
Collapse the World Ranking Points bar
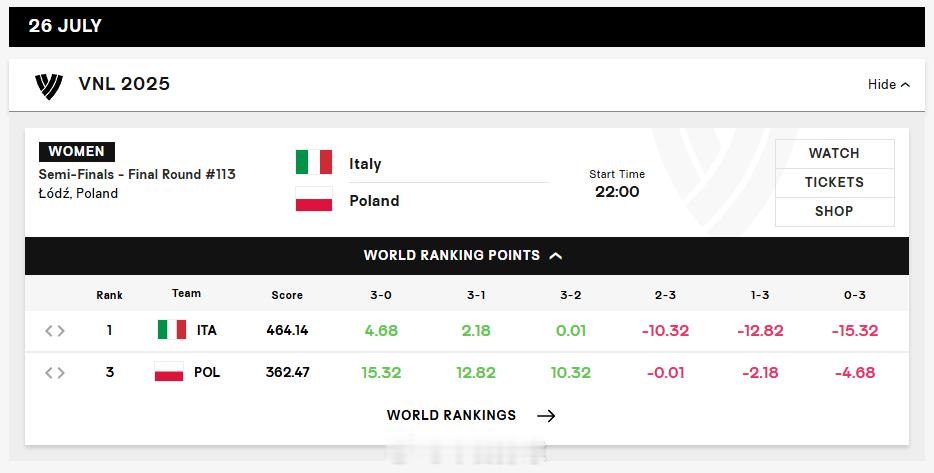467,256
